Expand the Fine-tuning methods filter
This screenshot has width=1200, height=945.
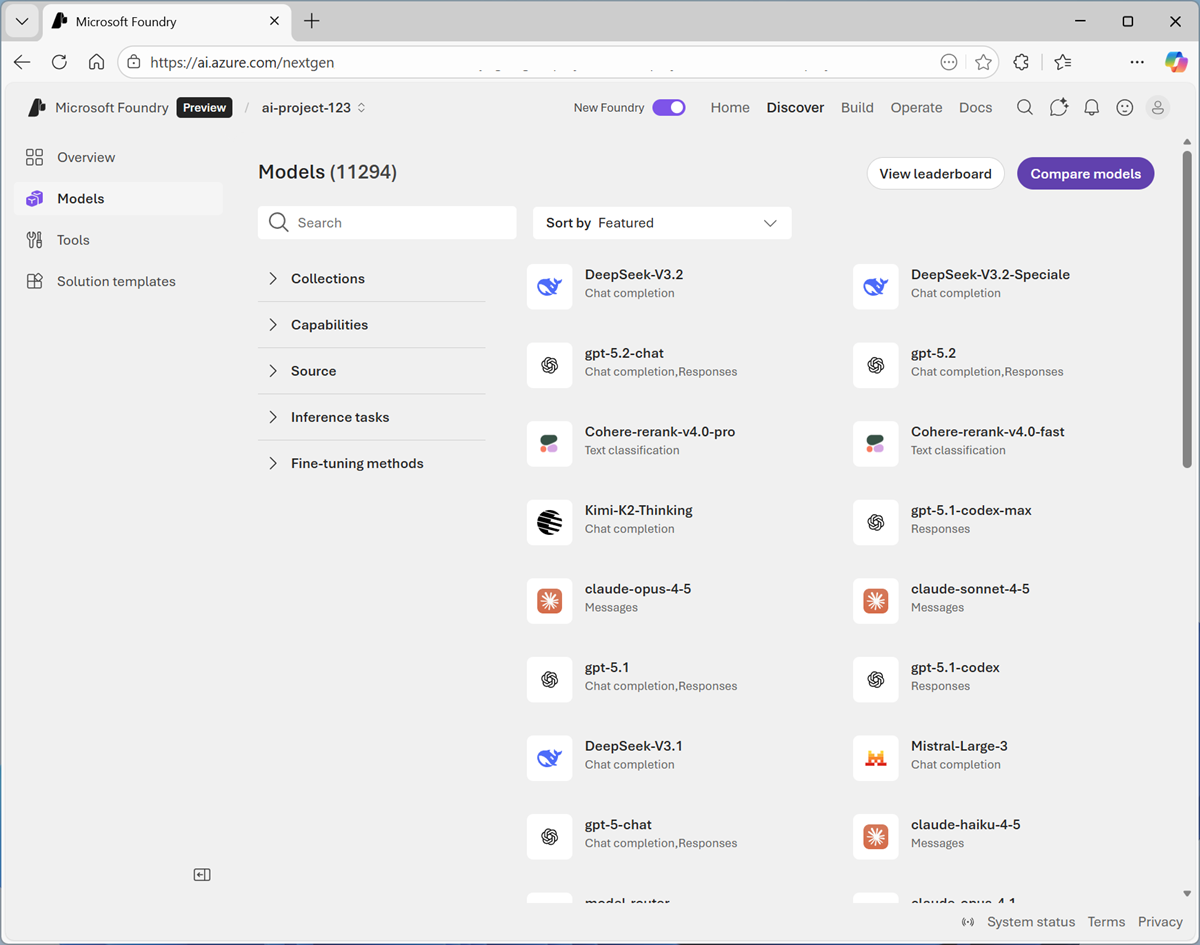357,464
